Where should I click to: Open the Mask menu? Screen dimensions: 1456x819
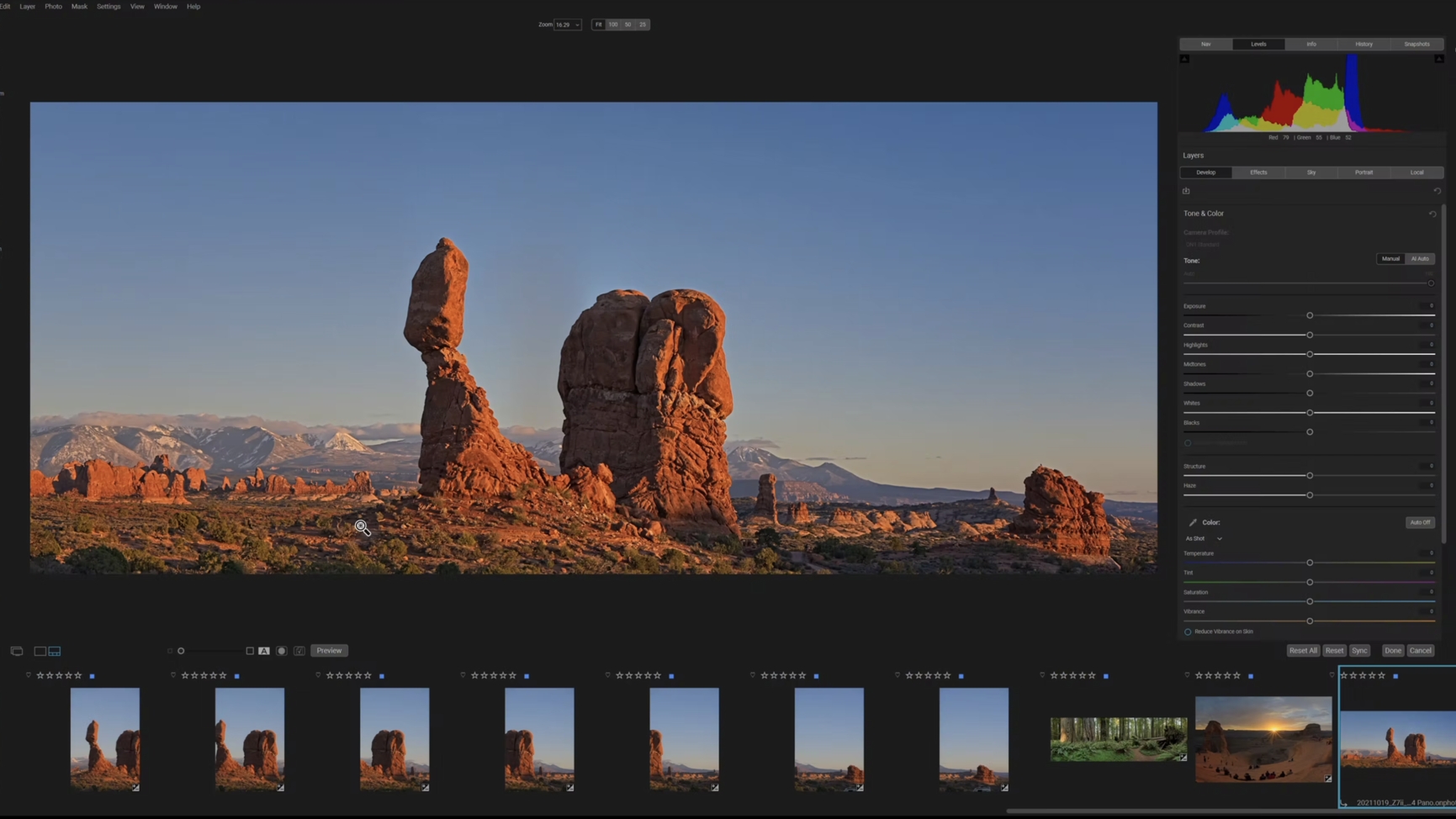[x=79, y=7]
